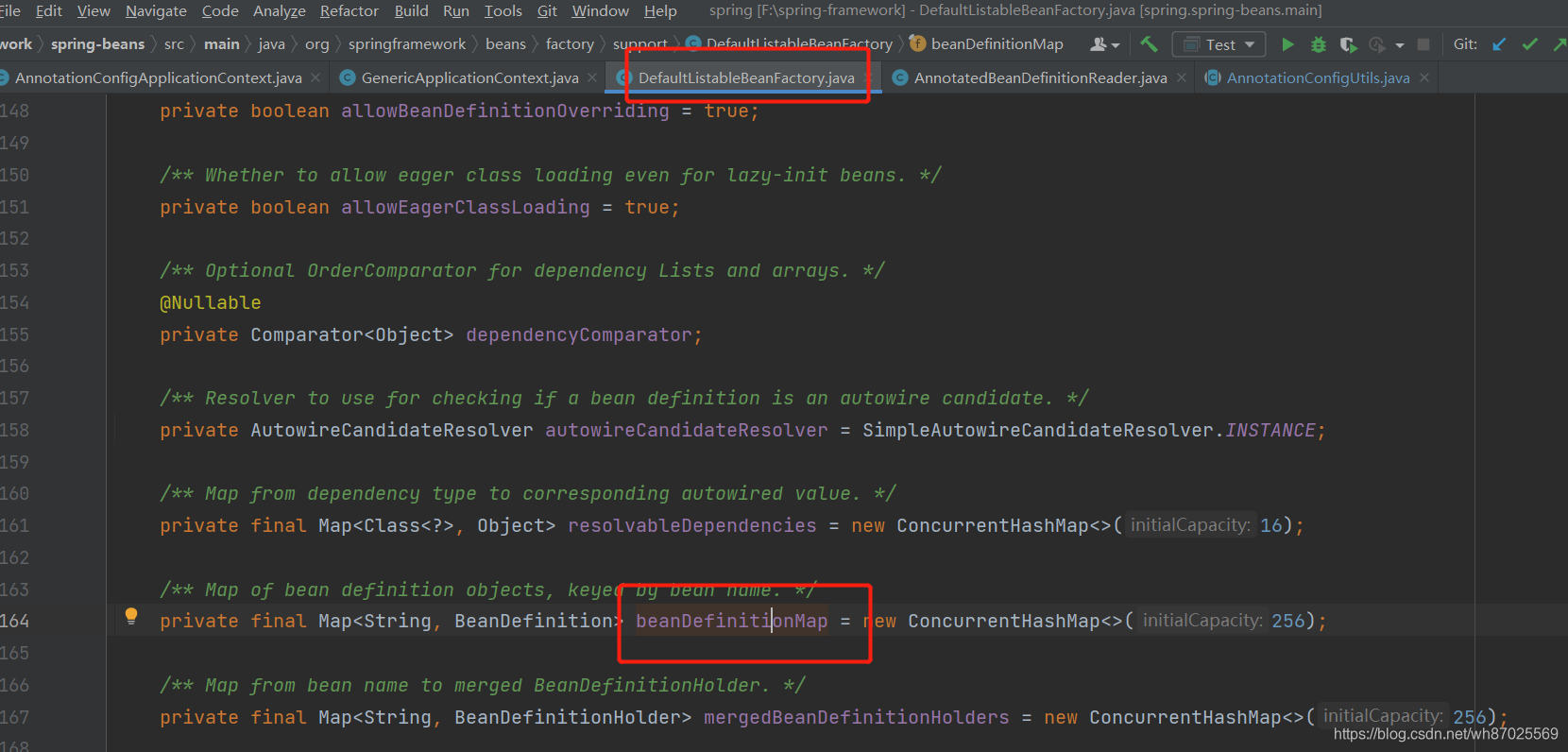The image size is (1568, 752).
Task: Open the Run menu
Action: point(456,11)
